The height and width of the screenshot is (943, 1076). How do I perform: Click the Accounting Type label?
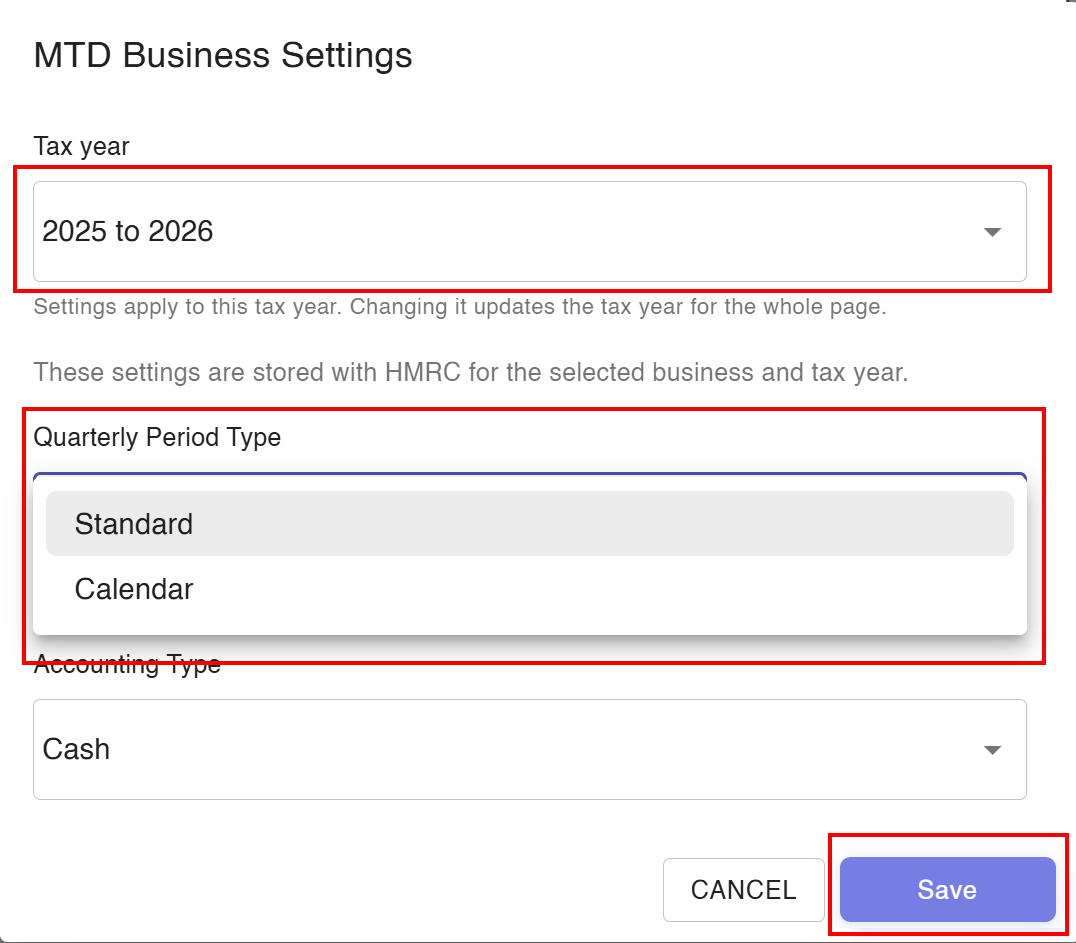(127, 664)
